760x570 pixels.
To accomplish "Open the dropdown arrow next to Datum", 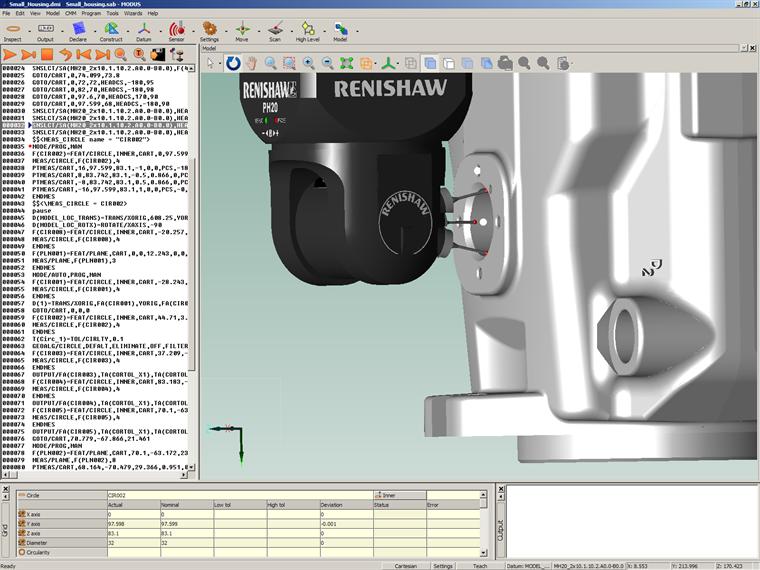I will (x=161, y=31).
